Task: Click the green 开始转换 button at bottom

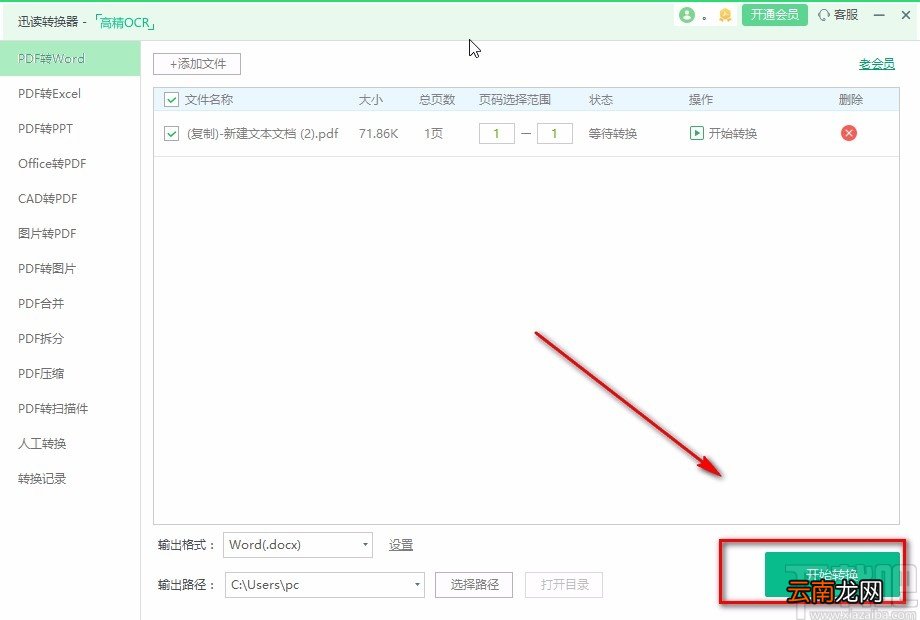Action: [x=832, y=574]
